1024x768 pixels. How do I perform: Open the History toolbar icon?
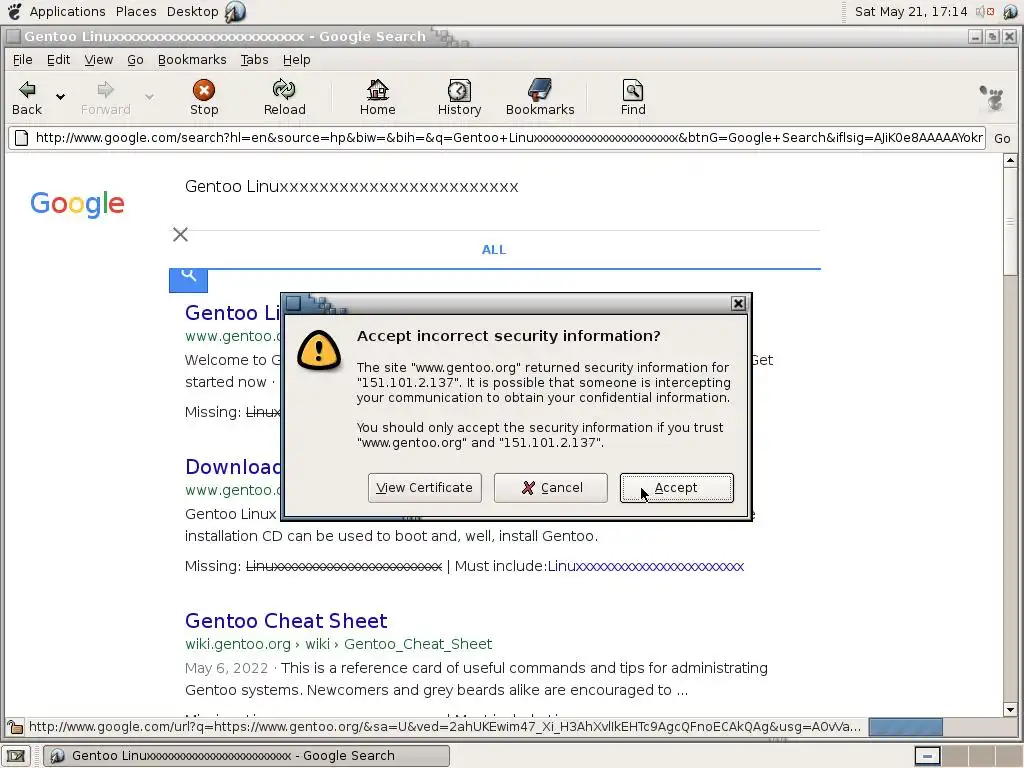tap(459, 90)
